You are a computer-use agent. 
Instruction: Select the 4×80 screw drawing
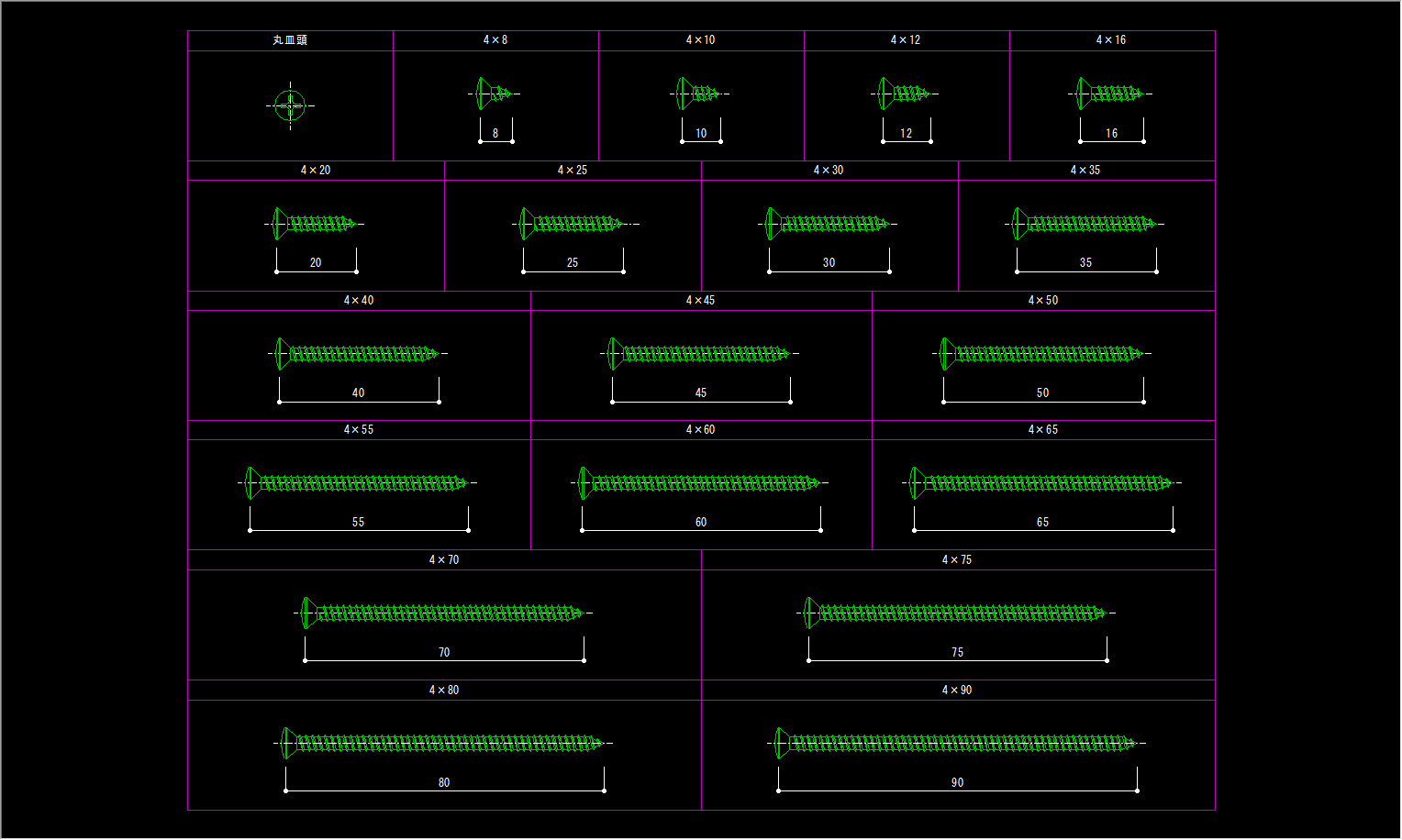[x=443, y=744]
